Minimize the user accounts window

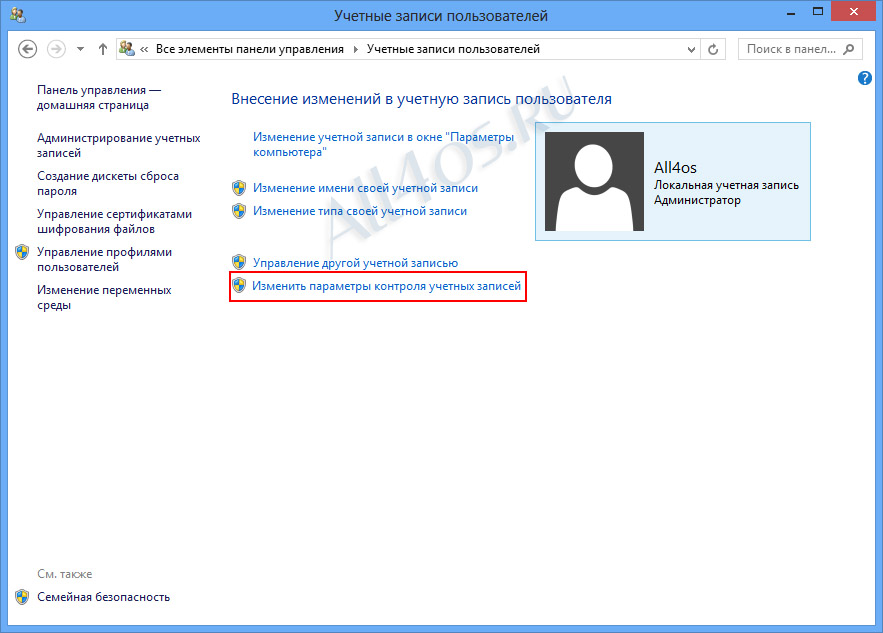791,12
